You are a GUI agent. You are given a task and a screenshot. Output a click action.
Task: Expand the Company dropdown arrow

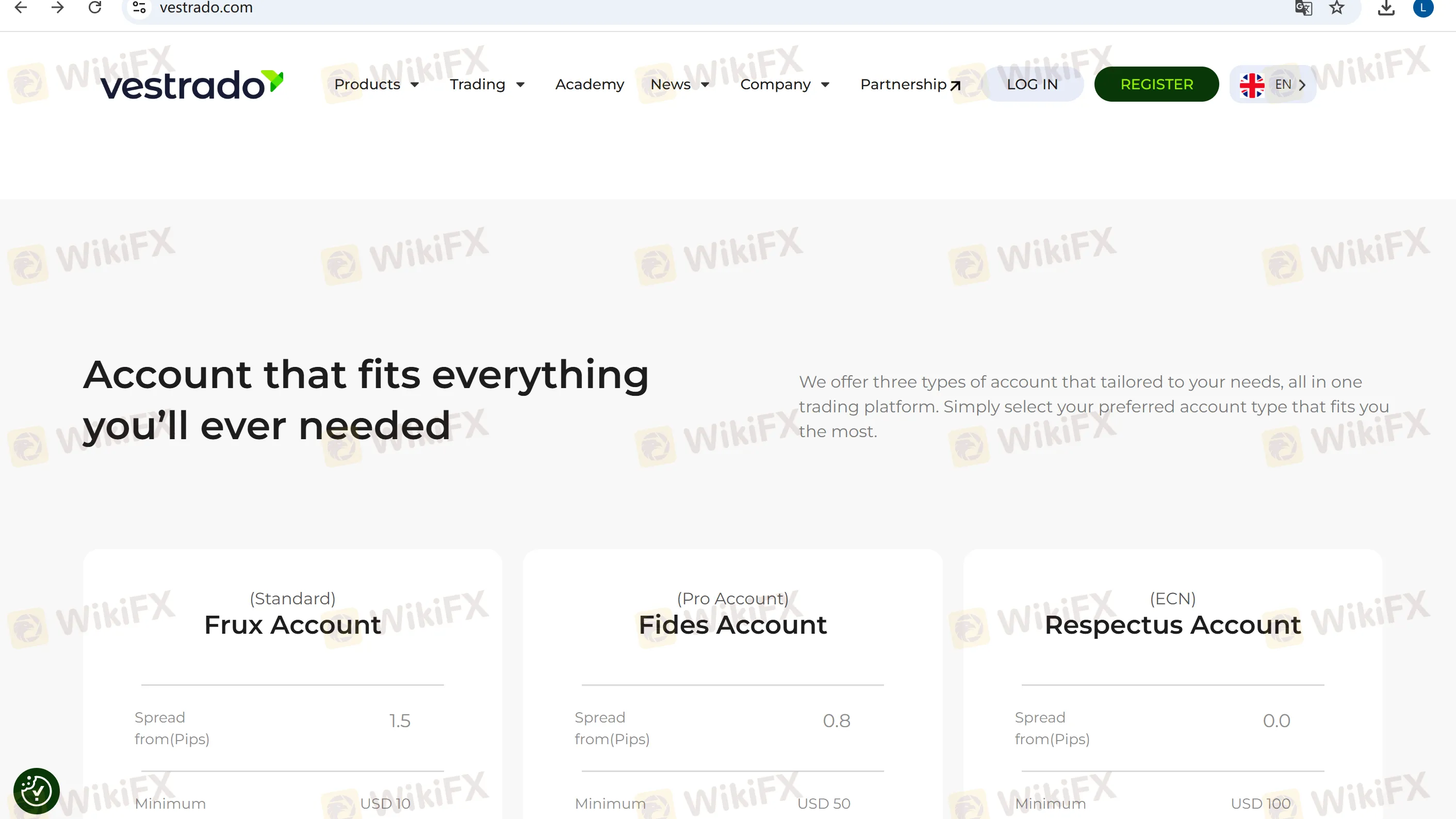825,85
